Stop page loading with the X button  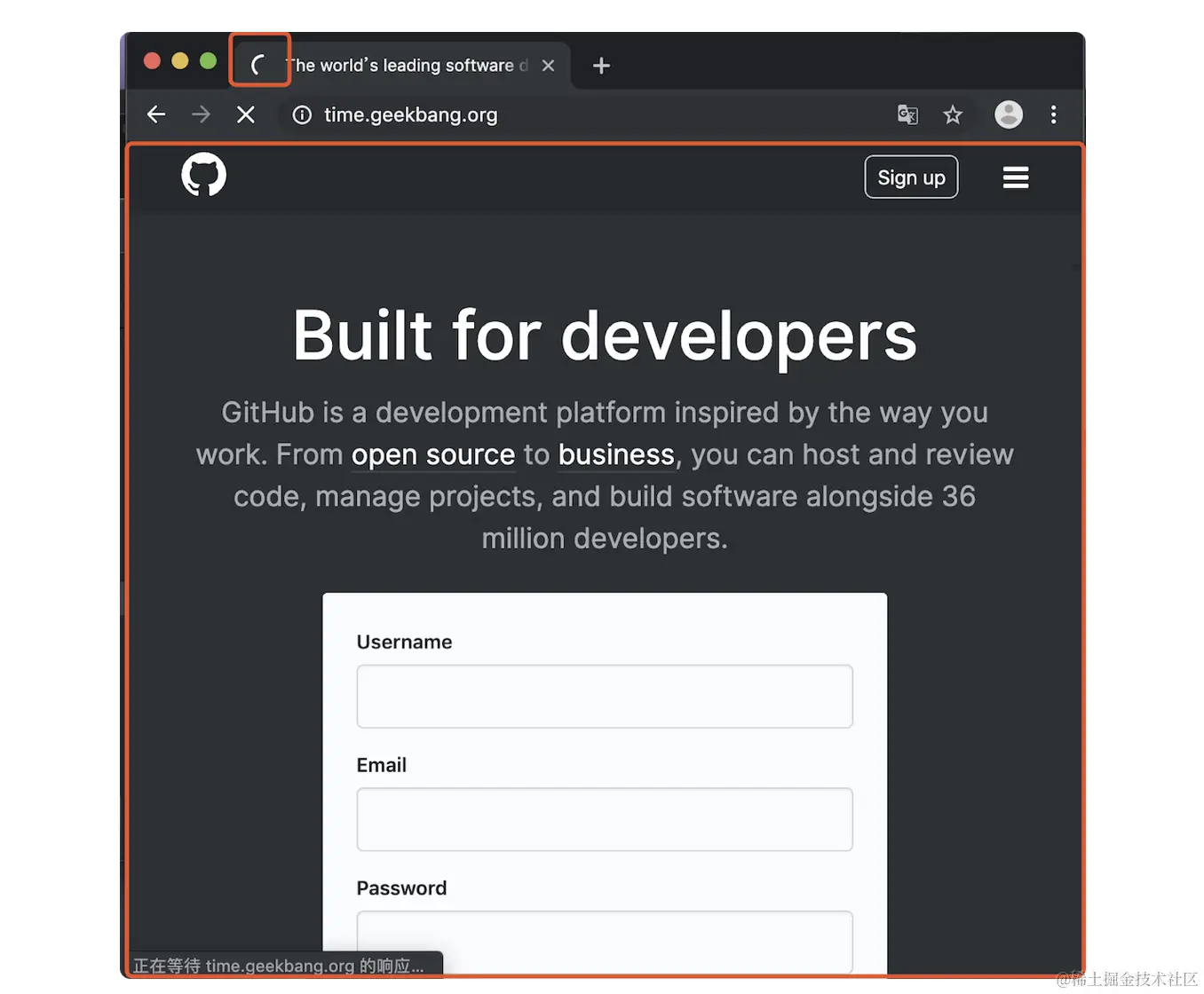coord(246,114)
